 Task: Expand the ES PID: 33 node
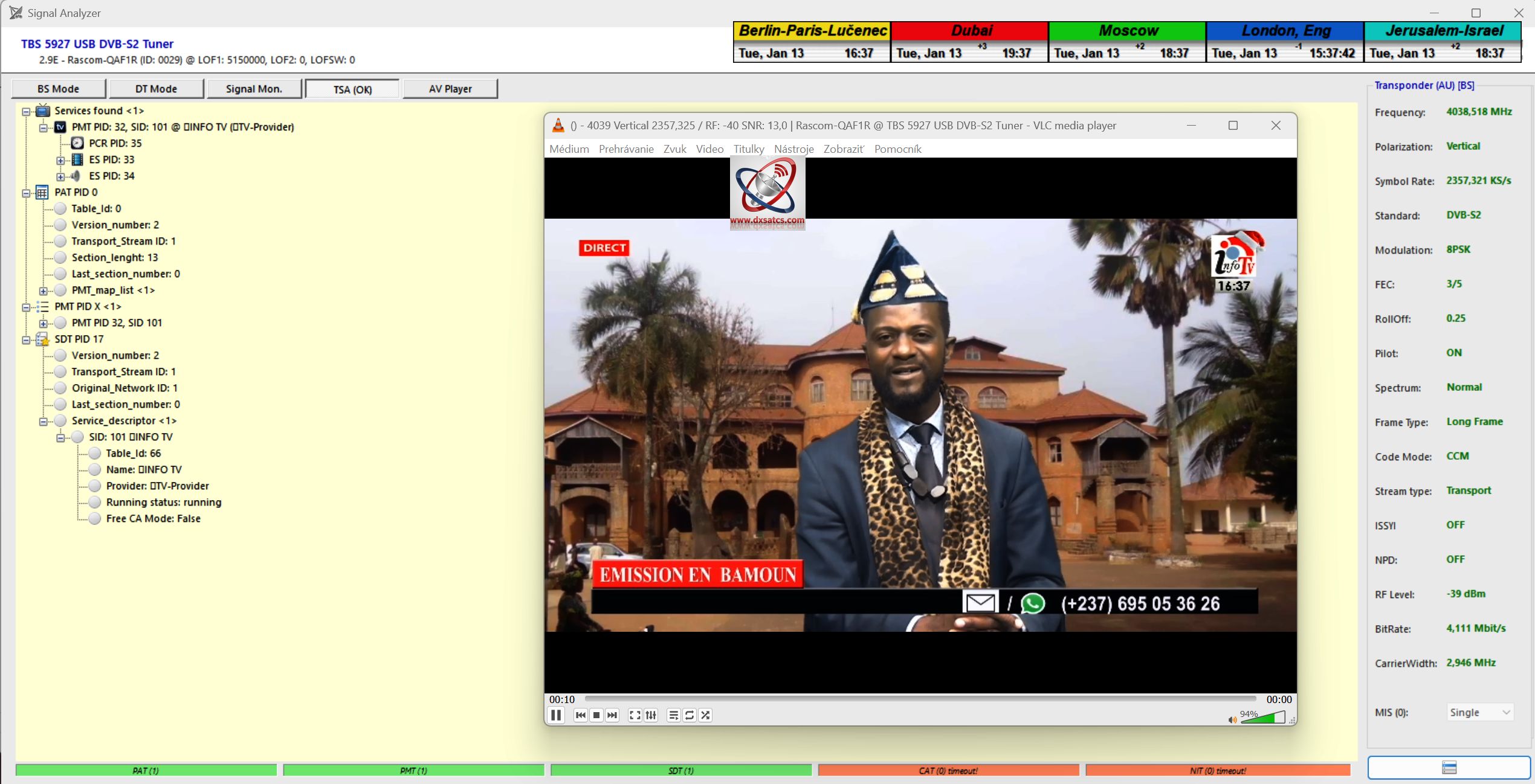coord(60,160)
